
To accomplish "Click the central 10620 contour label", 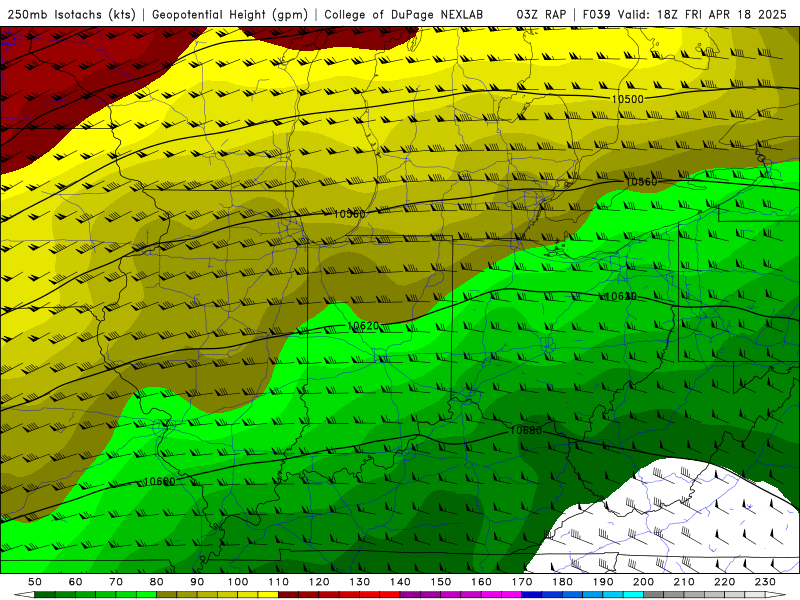I will [363, 326].
